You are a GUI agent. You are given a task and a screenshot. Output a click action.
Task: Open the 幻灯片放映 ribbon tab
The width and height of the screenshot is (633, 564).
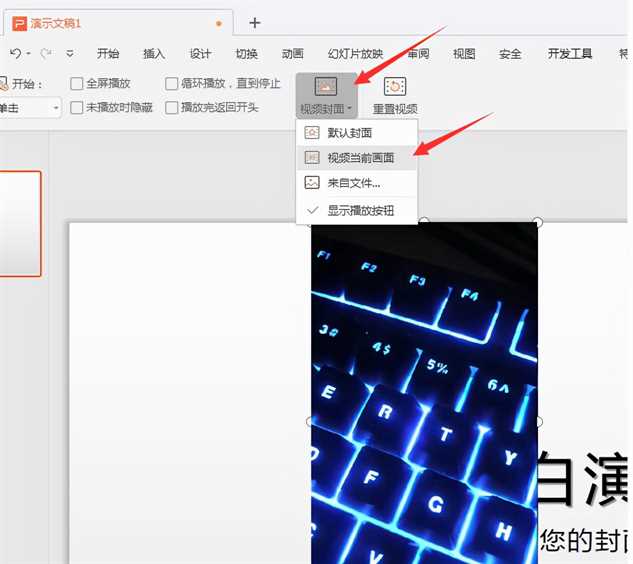[x=355, y=54]
